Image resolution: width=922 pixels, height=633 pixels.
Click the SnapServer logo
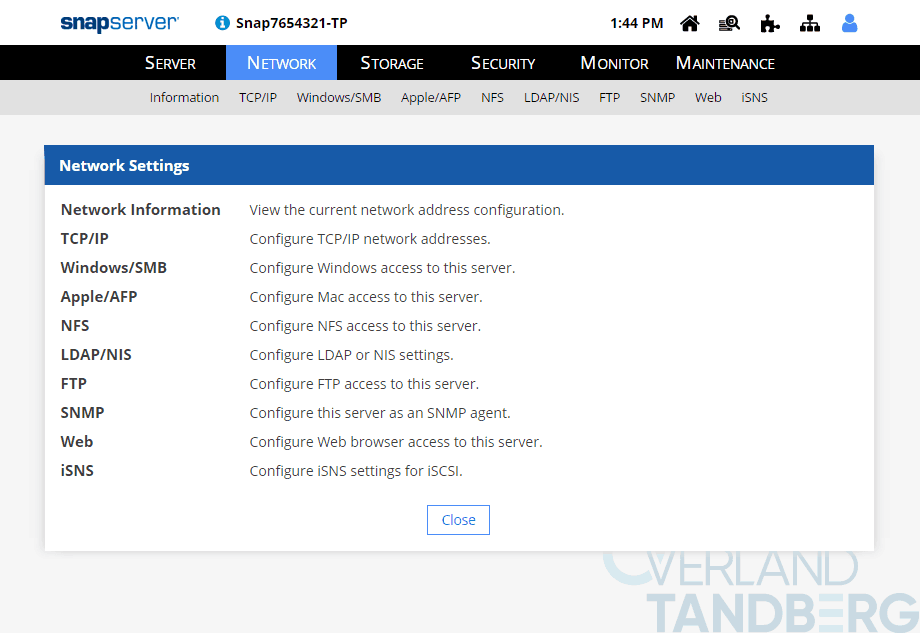click(x=119, y=22)
